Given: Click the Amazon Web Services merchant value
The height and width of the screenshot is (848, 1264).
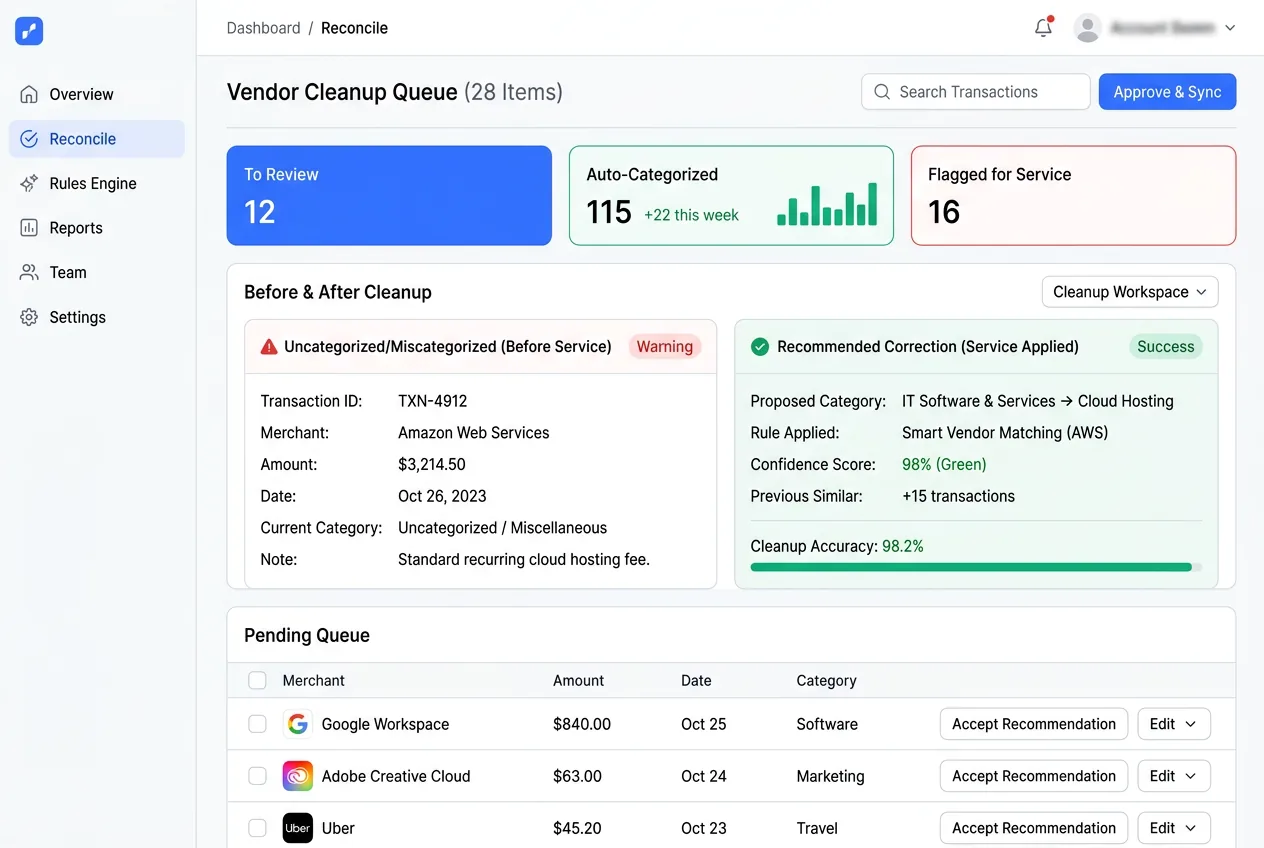Looking at the screenshot, I should [x=474, y=433].
